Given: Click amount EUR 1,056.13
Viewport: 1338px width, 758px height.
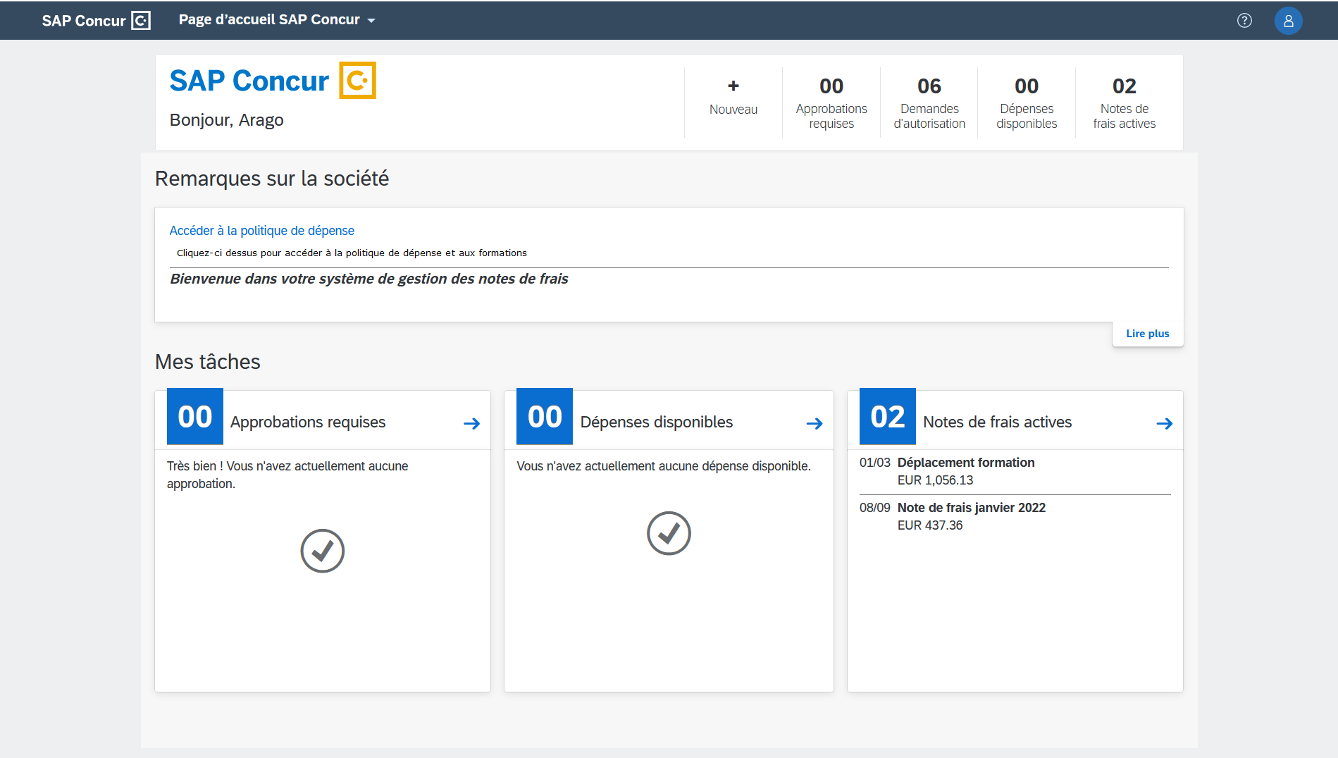Looking at the screenshot, I should 935,480.
